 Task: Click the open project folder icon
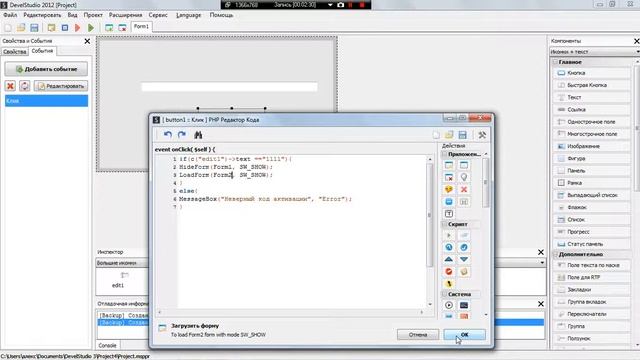click(21, 28)
